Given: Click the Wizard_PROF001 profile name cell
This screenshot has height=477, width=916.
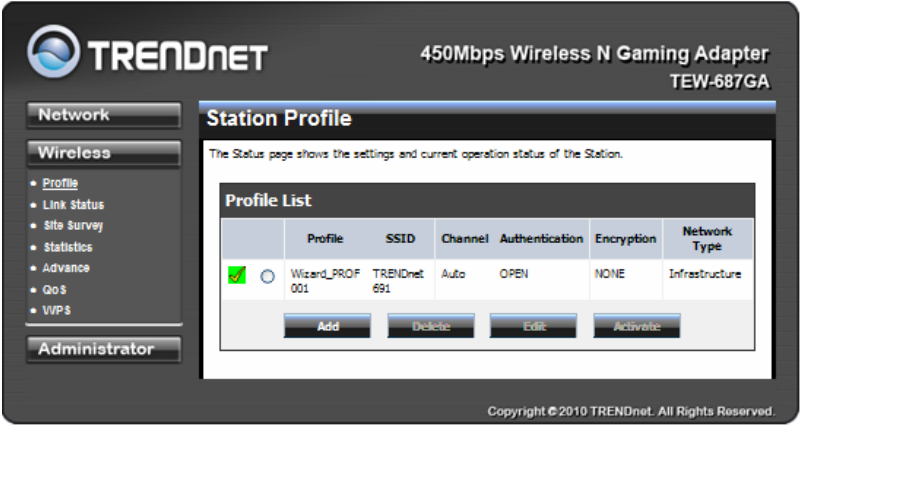Looking at the screenshot, I should (x=325, y=281).
